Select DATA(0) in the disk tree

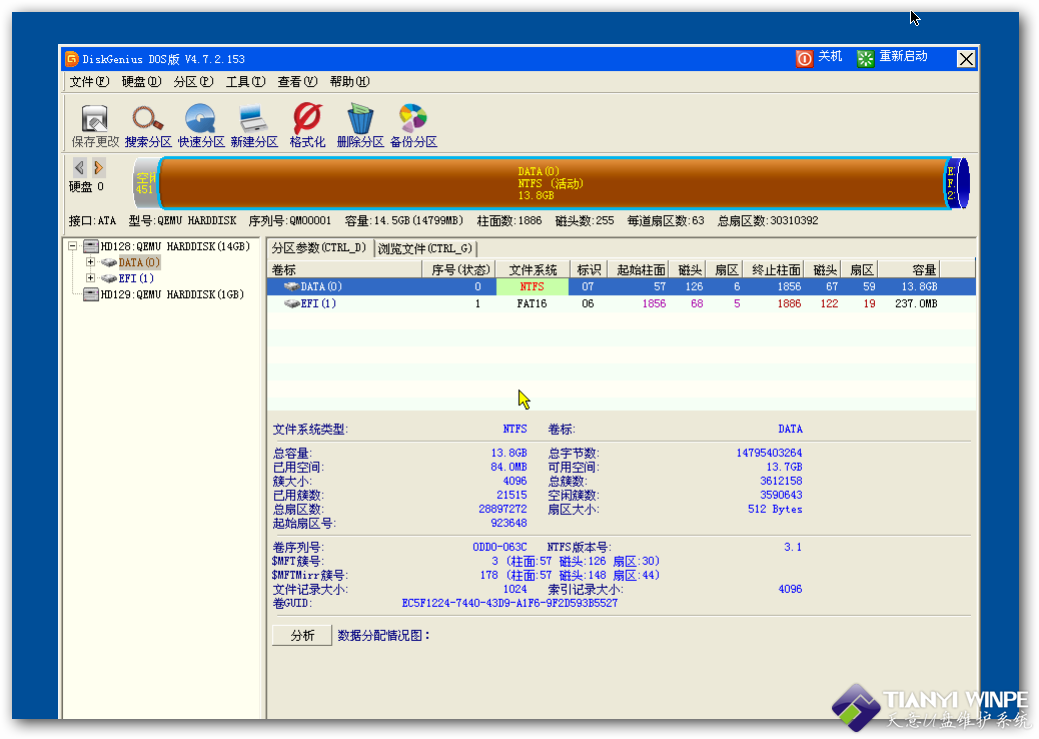pyautogui.click(x=139, y=263)
